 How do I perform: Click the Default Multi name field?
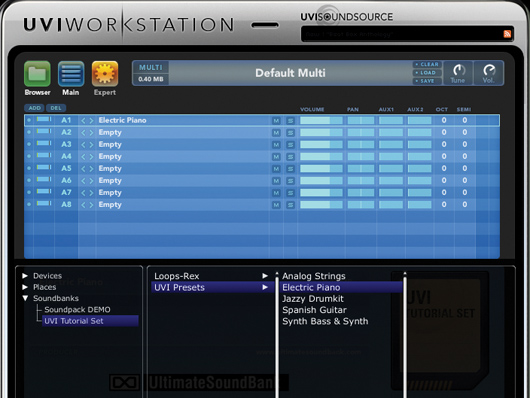(290, 73)
